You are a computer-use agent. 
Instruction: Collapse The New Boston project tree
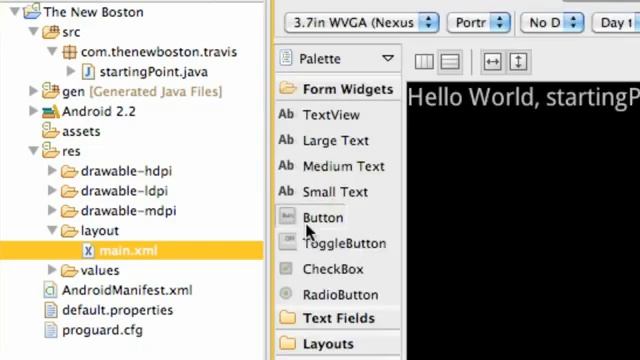click(15, 11)
